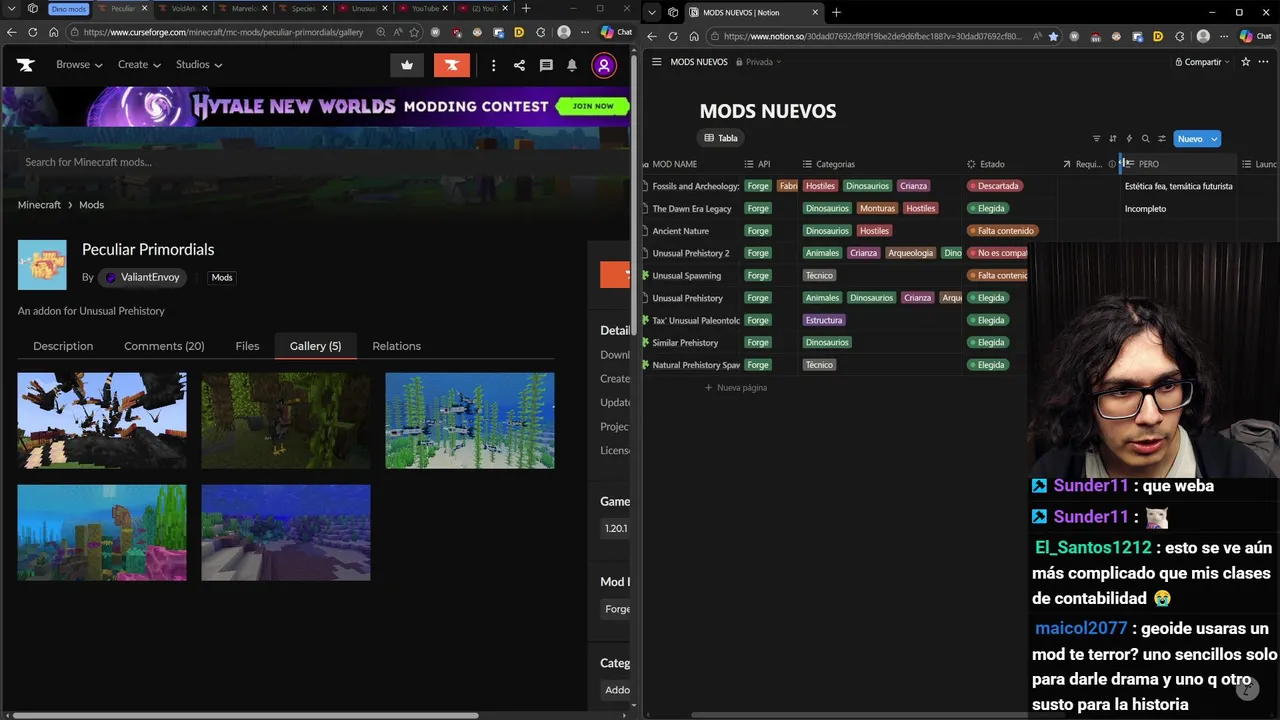
Task: Click back arrow in the CurseForge browser window
Action: click(x=12, y=32)
